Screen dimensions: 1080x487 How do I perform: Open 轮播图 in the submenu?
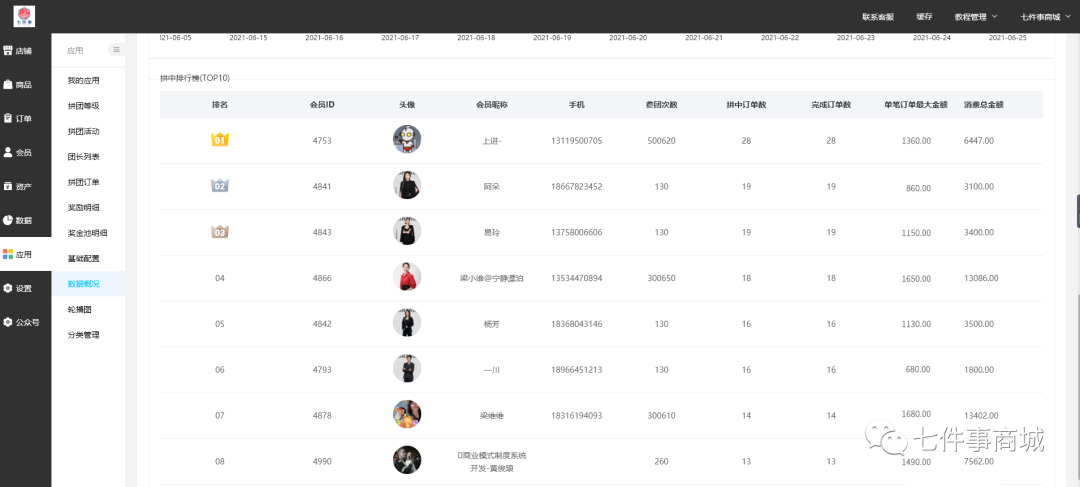79,309
